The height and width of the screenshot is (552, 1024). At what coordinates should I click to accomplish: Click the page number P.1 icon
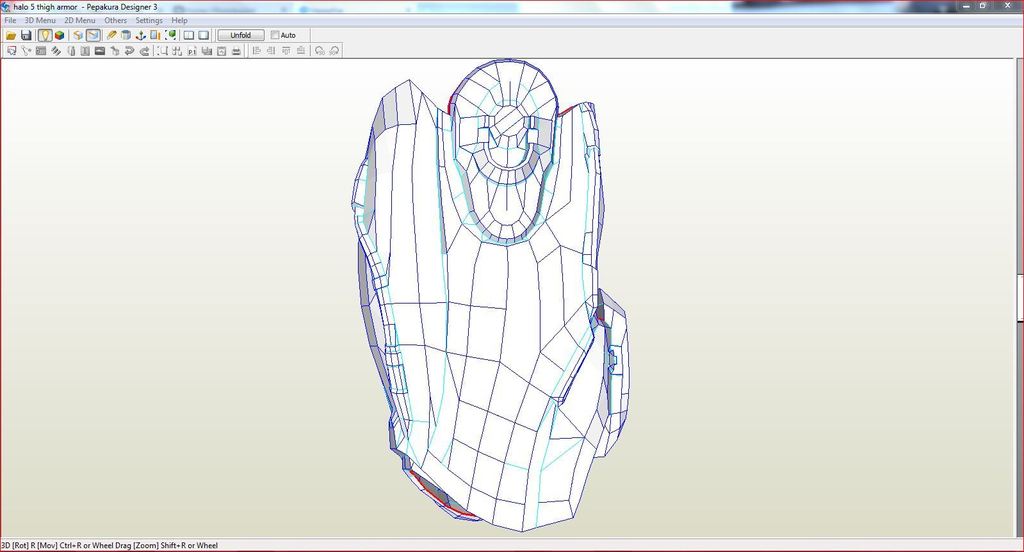[x=192, y=51]
